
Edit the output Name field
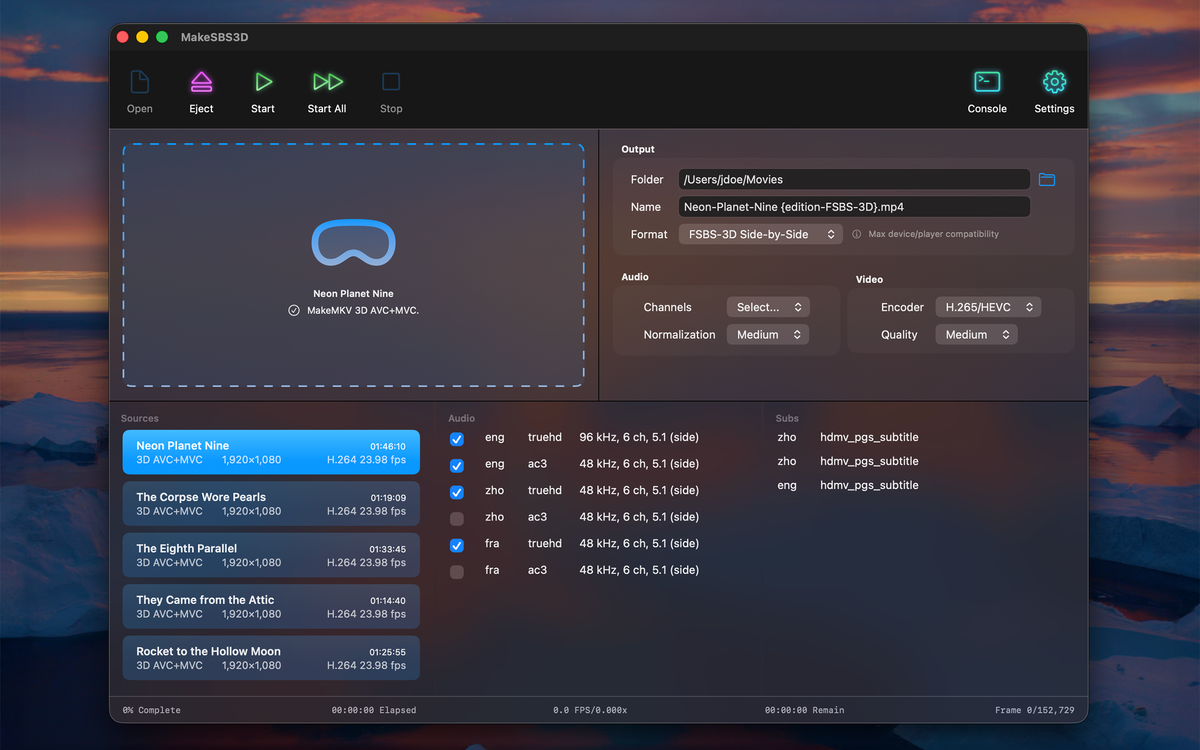[x=853, y=206]
